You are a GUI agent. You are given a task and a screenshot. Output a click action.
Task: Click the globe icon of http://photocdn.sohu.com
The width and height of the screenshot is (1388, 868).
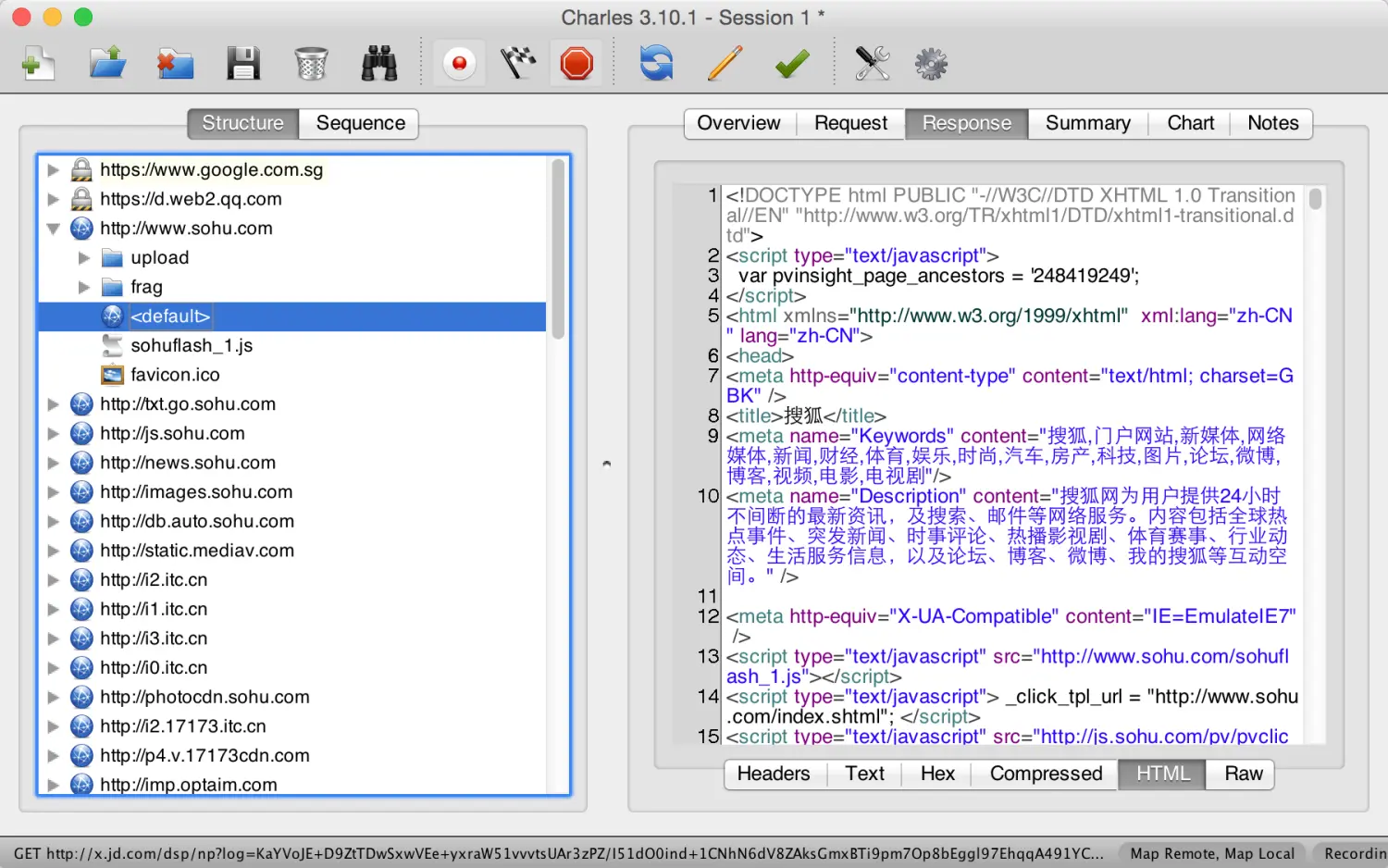point(81,697)
